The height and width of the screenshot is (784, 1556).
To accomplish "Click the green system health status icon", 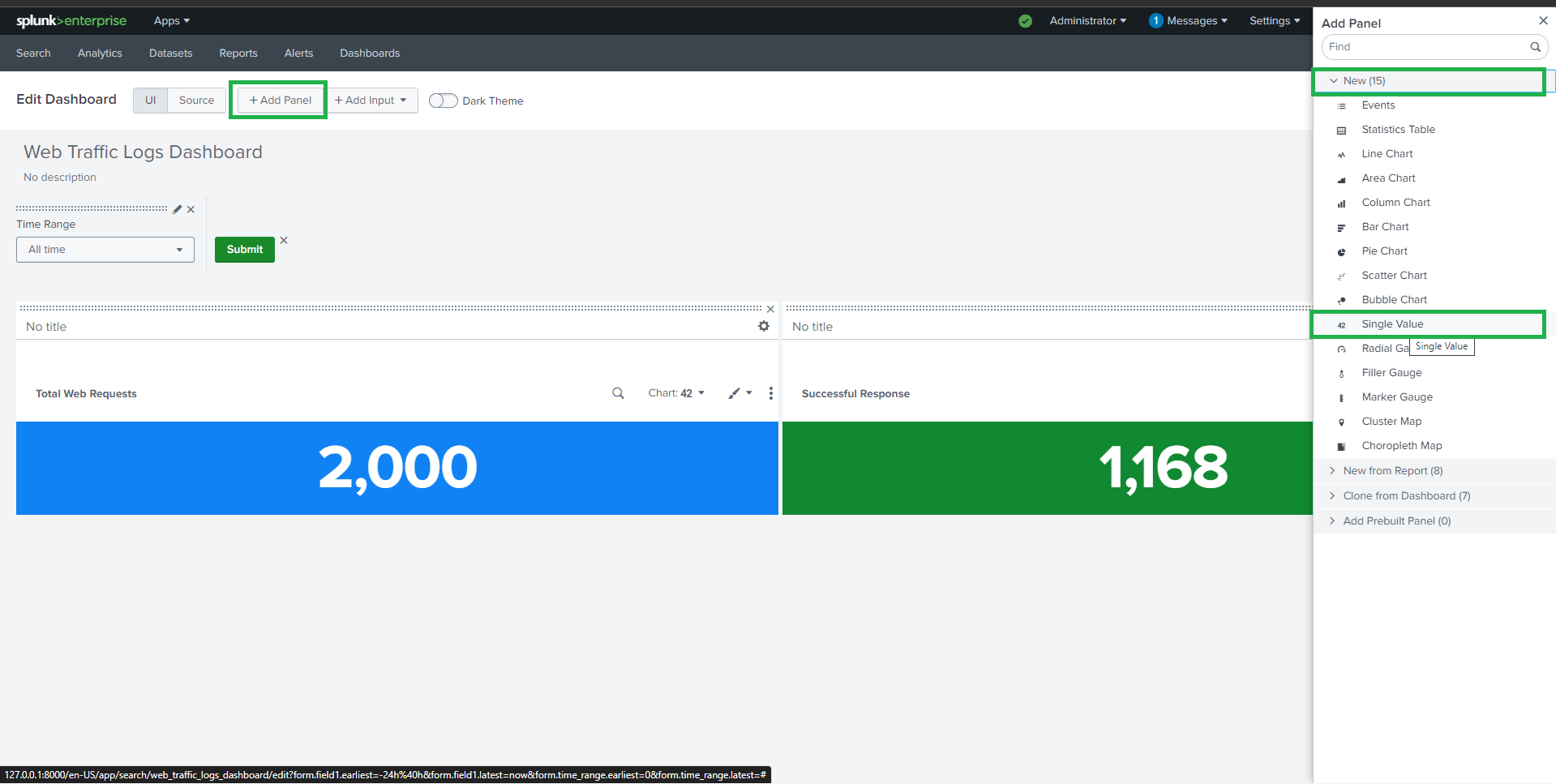I will (1025, 21).
